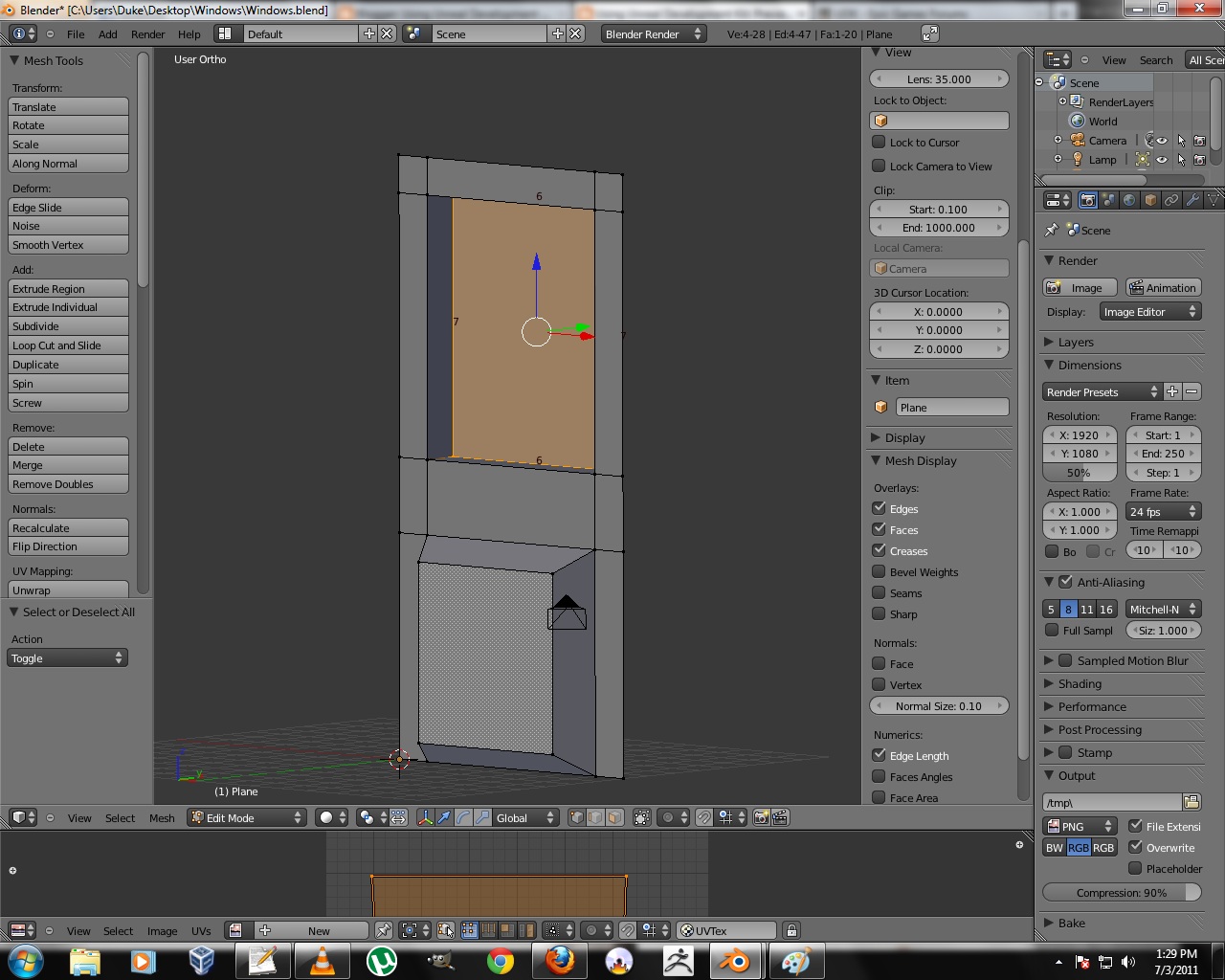Click the snap magnet icon in 3D header

pyautogui.click(x=704, y=817)
